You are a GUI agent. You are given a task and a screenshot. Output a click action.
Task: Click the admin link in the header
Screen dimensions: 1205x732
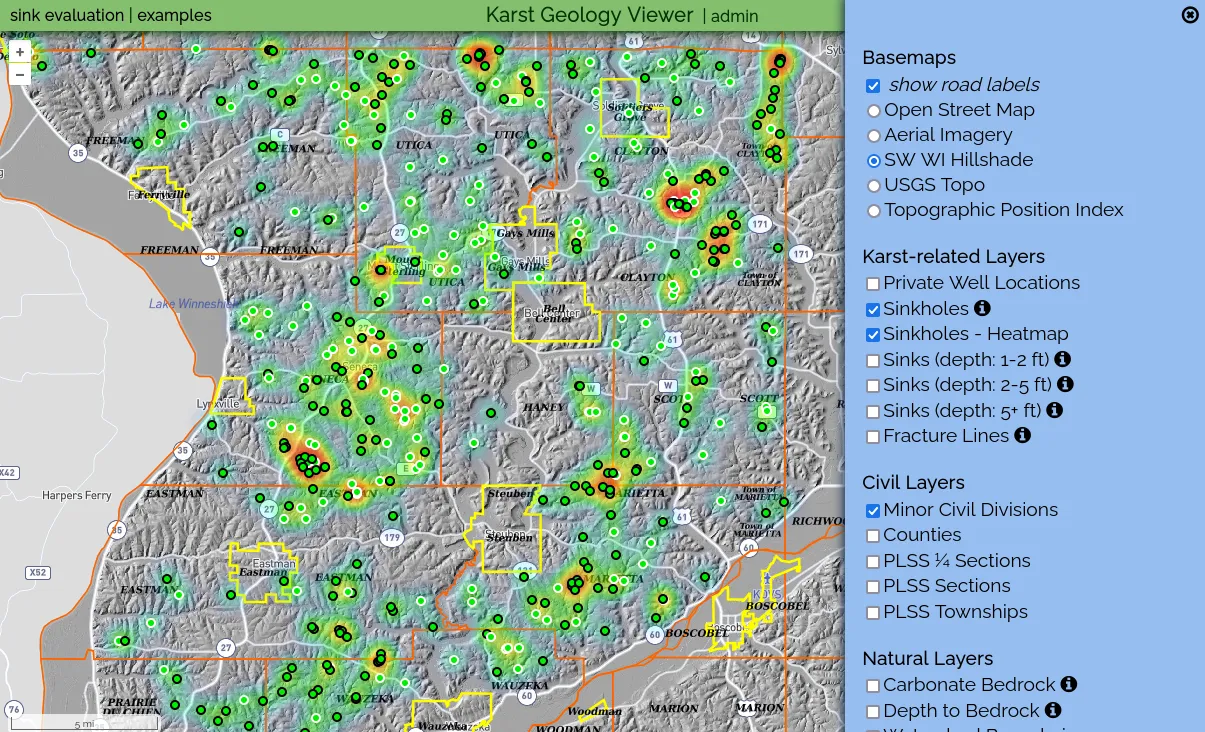(734, 16)
